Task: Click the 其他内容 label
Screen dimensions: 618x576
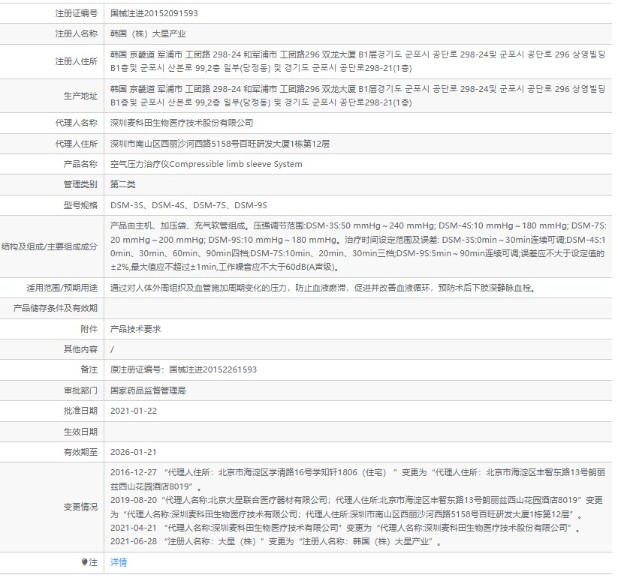Action: point(80,349)
